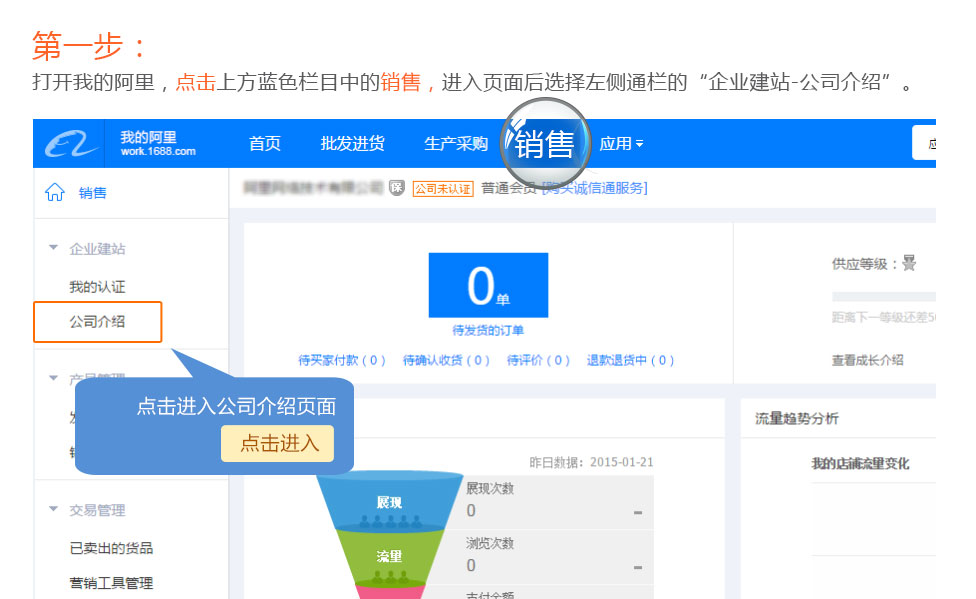
Task: Open the 批发进货 menu item
Action: [352, 144]
